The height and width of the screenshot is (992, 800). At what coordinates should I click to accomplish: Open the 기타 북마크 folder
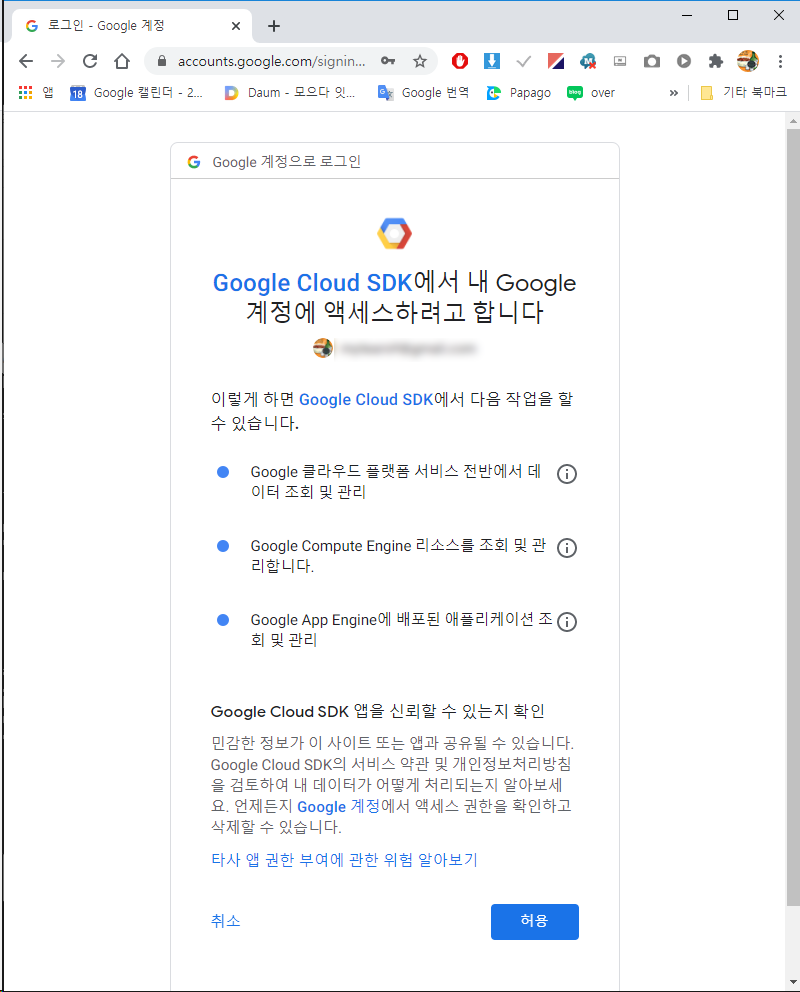[x=744, y=93]
